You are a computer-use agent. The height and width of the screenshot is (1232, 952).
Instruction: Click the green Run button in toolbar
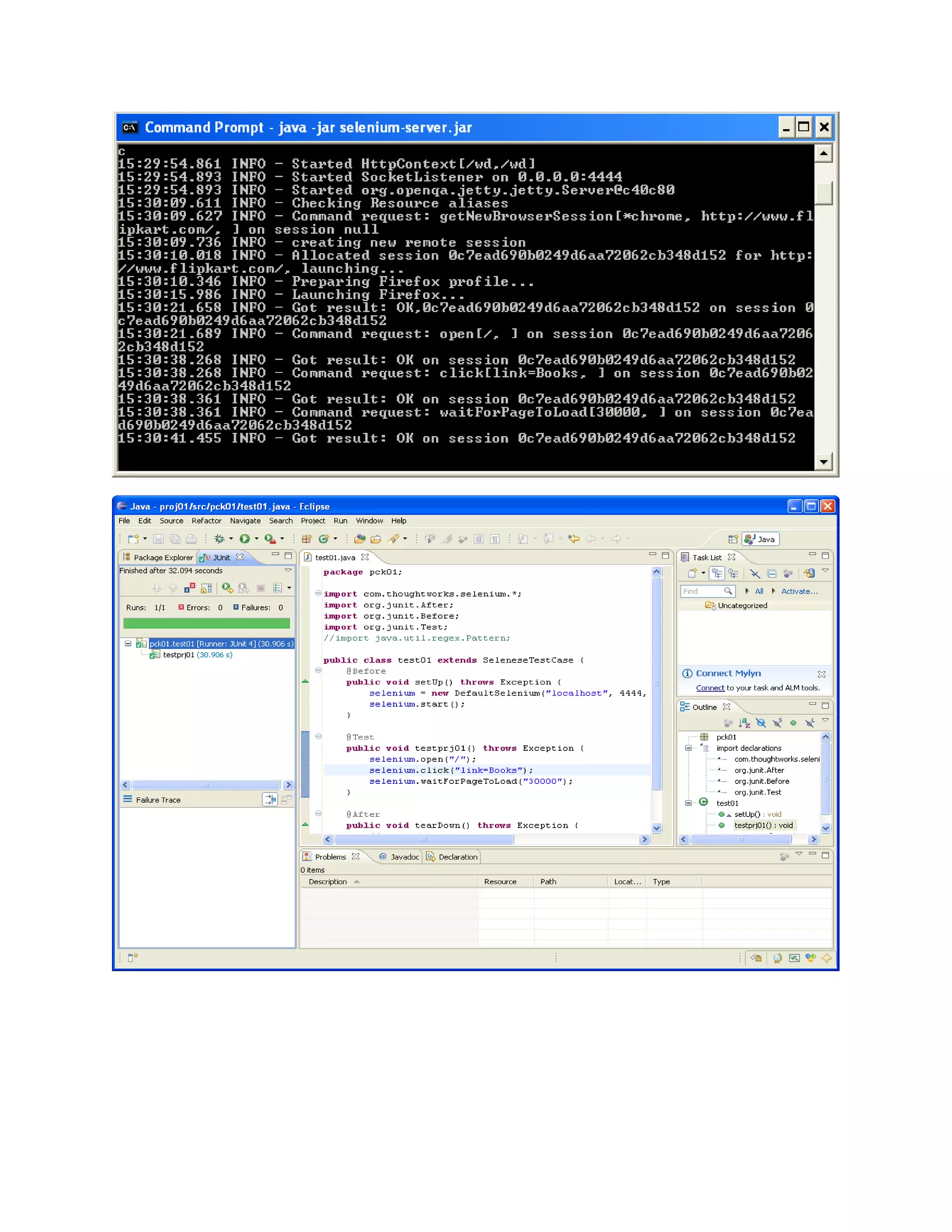(244, 539)
